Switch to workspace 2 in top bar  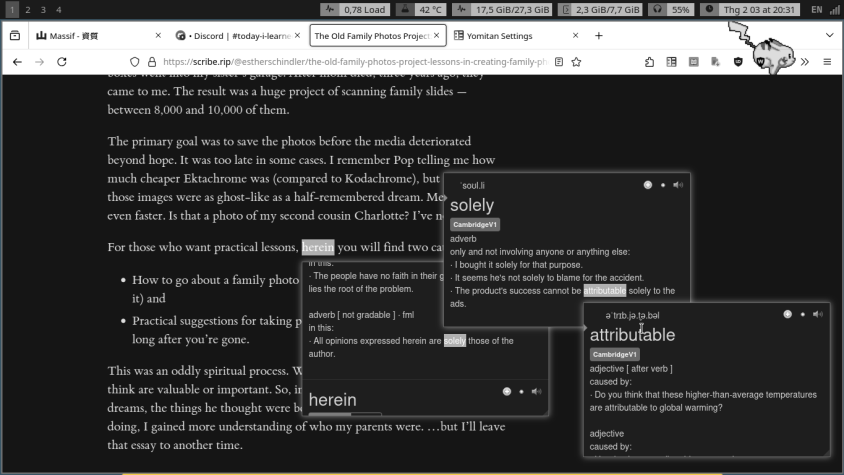pyautogui.click(x=27, y=9)
